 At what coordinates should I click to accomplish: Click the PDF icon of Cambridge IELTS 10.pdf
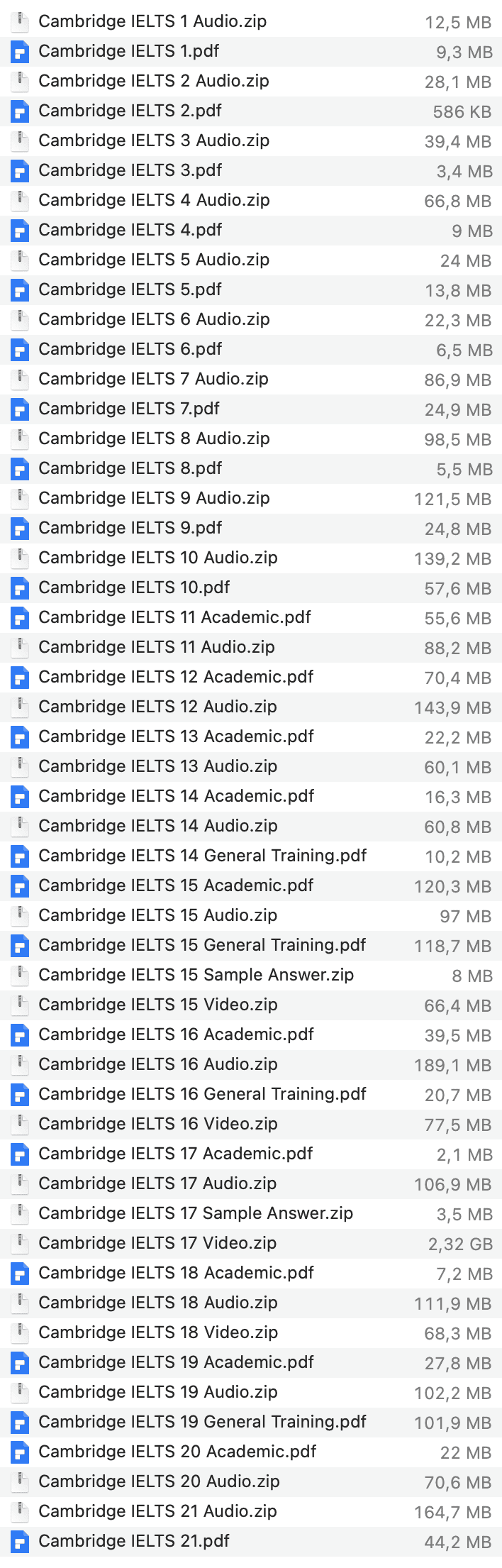21,588
